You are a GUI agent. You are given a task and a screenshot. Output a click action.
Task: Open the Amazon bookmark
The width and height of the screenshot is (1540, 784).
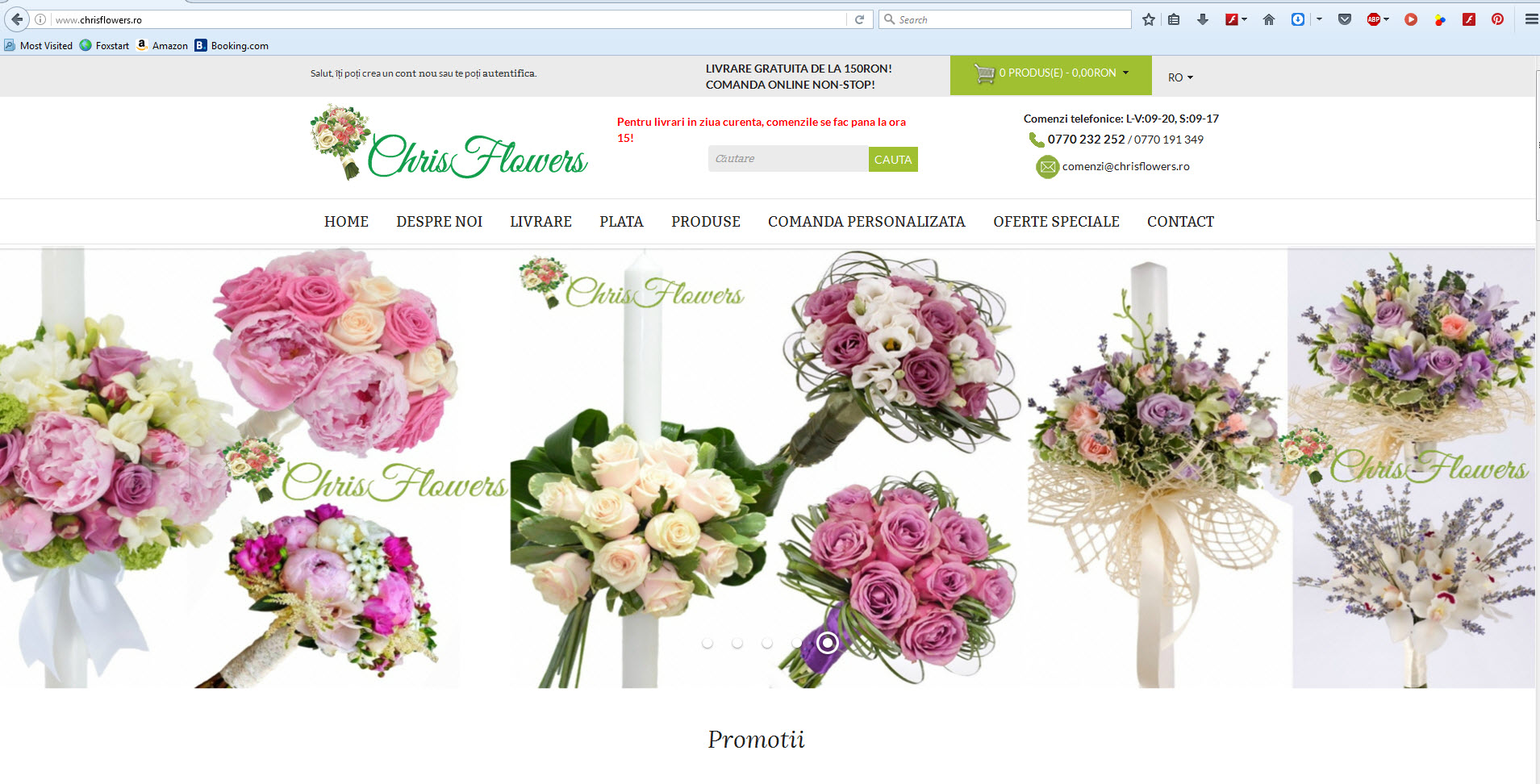tap(162, 46)
